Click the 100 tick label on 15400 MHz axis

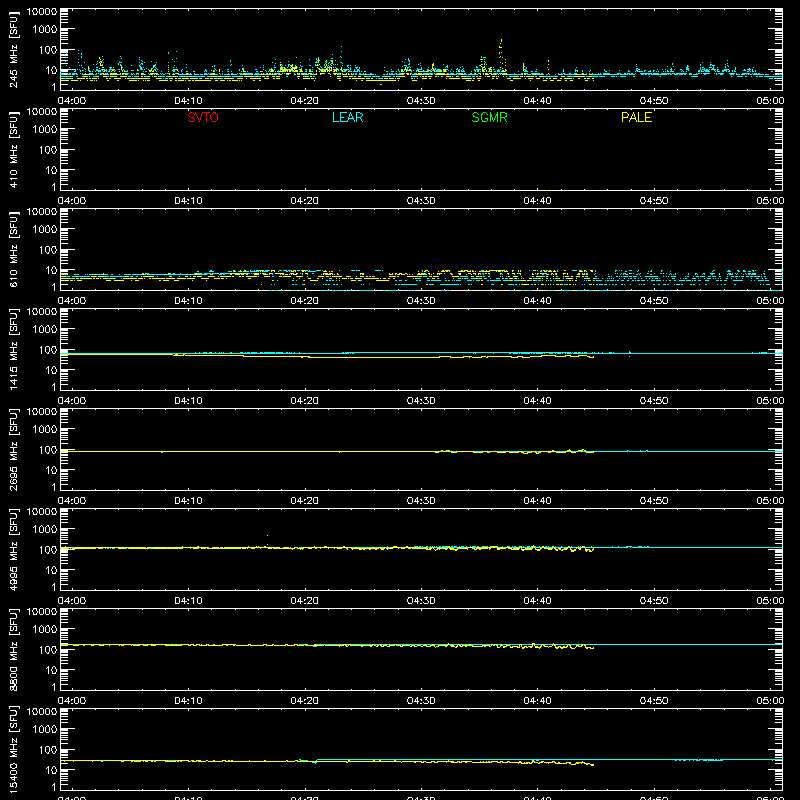tap(48, 749)
